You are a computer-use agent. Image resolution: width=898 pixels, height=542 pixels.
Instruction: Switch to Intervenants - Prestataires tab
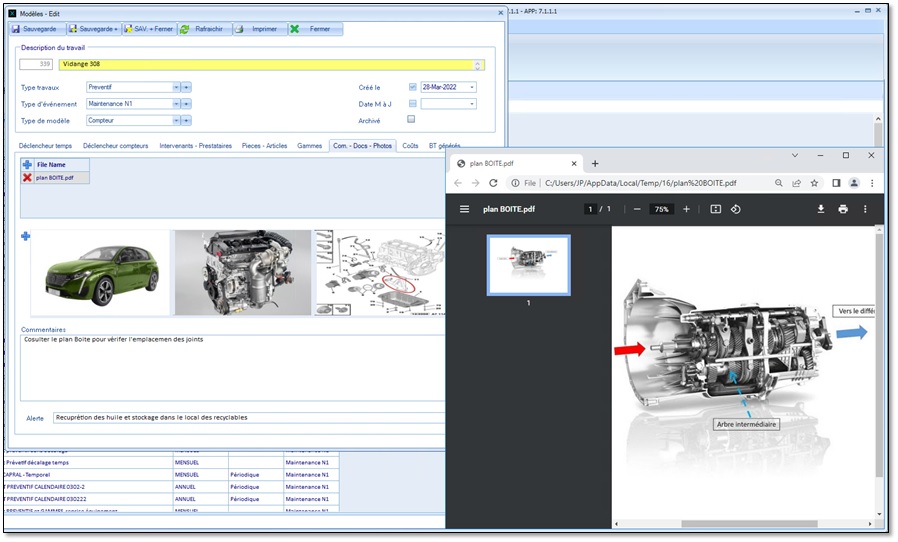point(195,146)
